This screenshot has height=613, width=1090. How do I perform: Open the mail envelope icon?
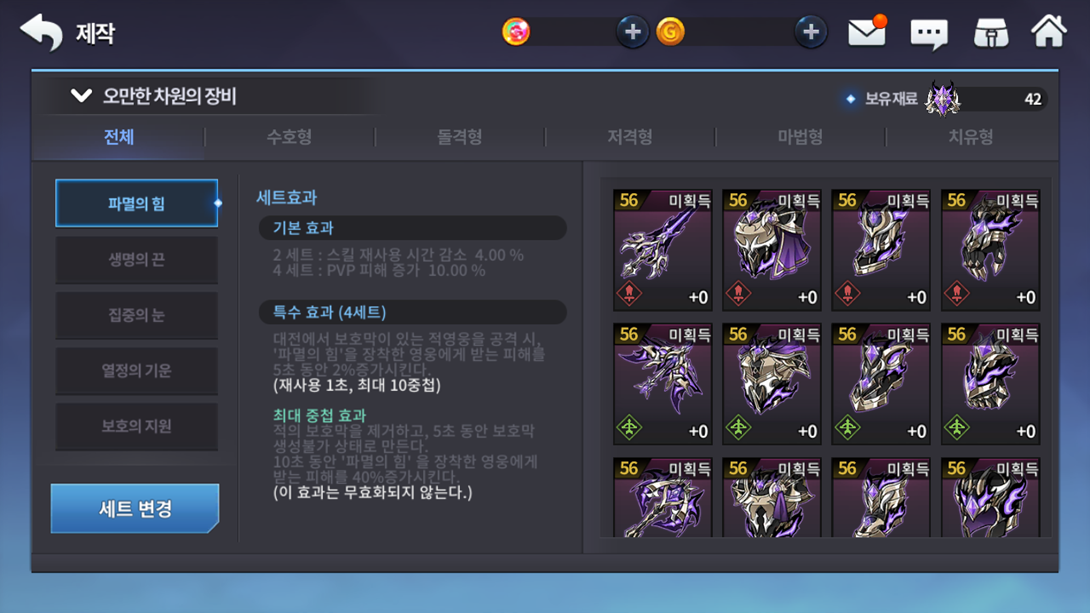click(867, 32)
